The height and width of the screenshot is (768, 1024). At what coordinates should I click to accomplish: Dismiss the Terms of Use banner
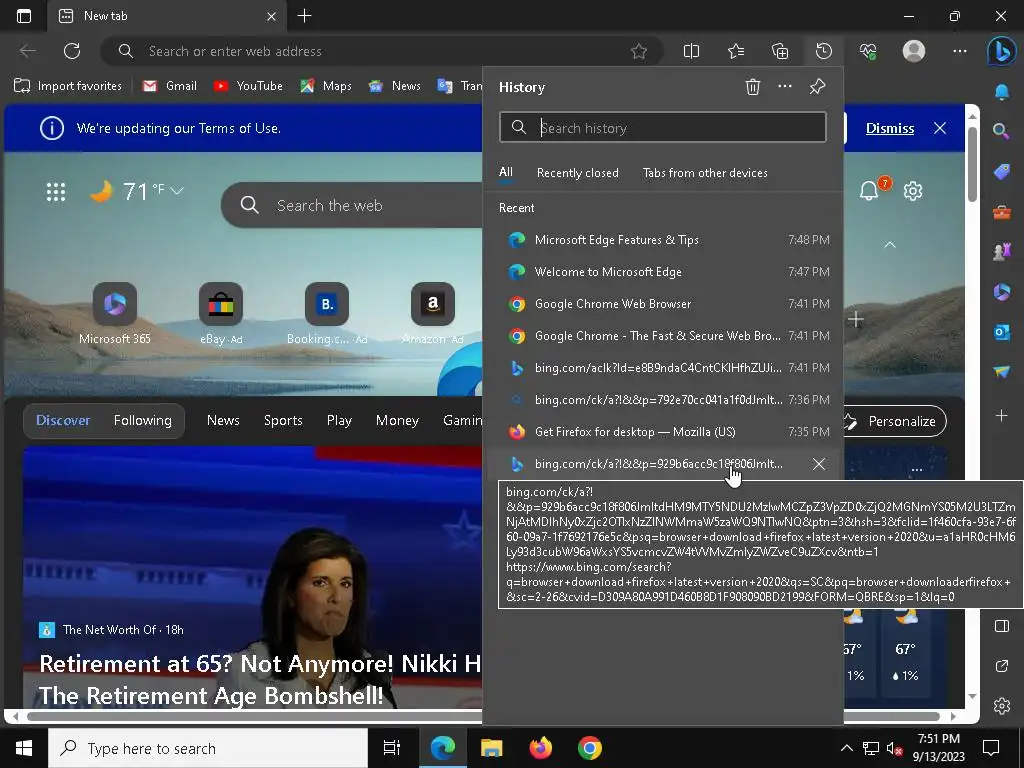pyautogui.click(x=889, y=129)
